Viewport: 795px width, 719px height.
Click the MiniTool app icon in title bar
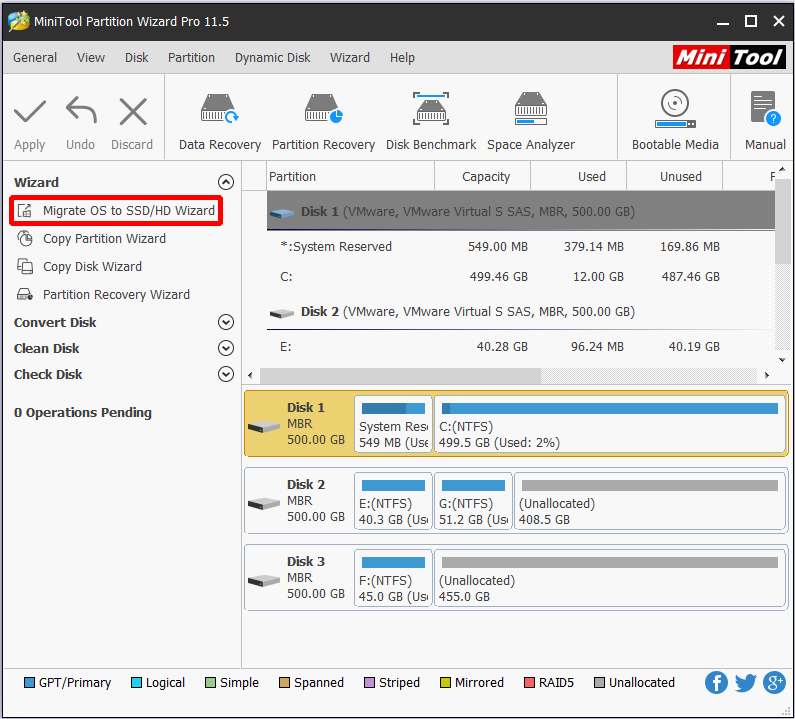coord(19,21)
